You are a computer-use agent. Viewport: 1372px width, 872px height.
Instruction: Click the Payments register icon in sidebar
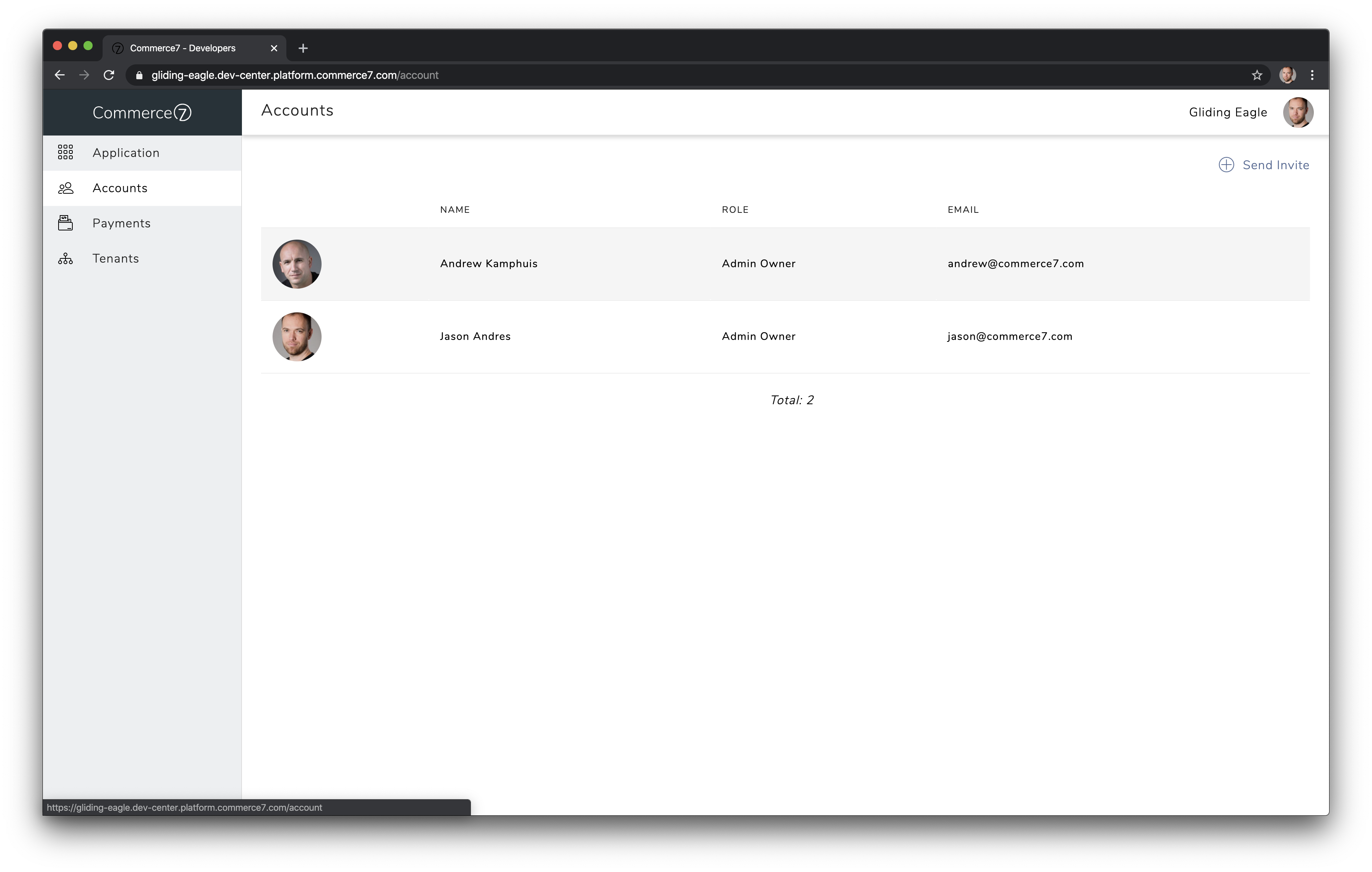65,223
